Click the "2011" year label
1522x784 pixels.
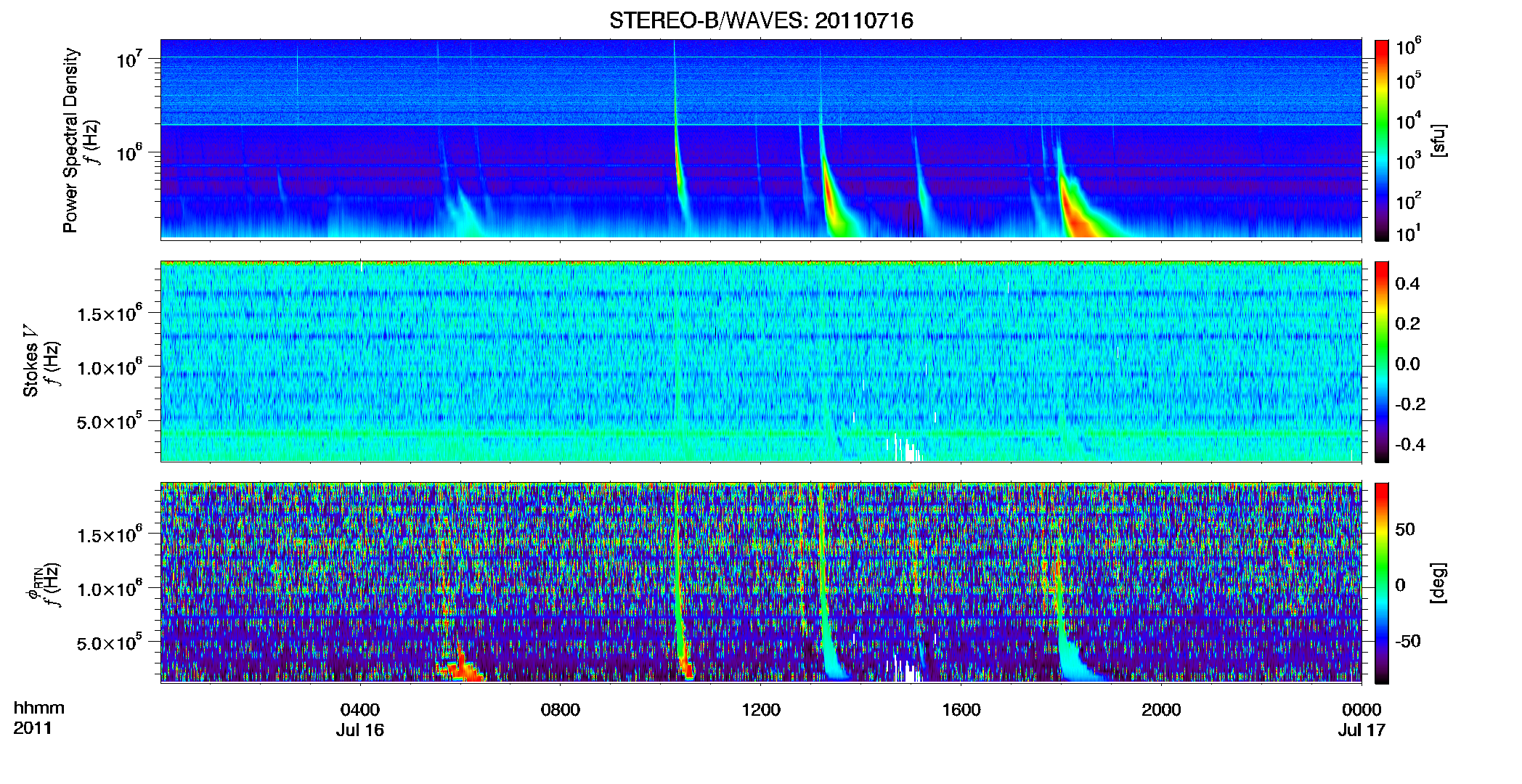(x=33, y=728)
